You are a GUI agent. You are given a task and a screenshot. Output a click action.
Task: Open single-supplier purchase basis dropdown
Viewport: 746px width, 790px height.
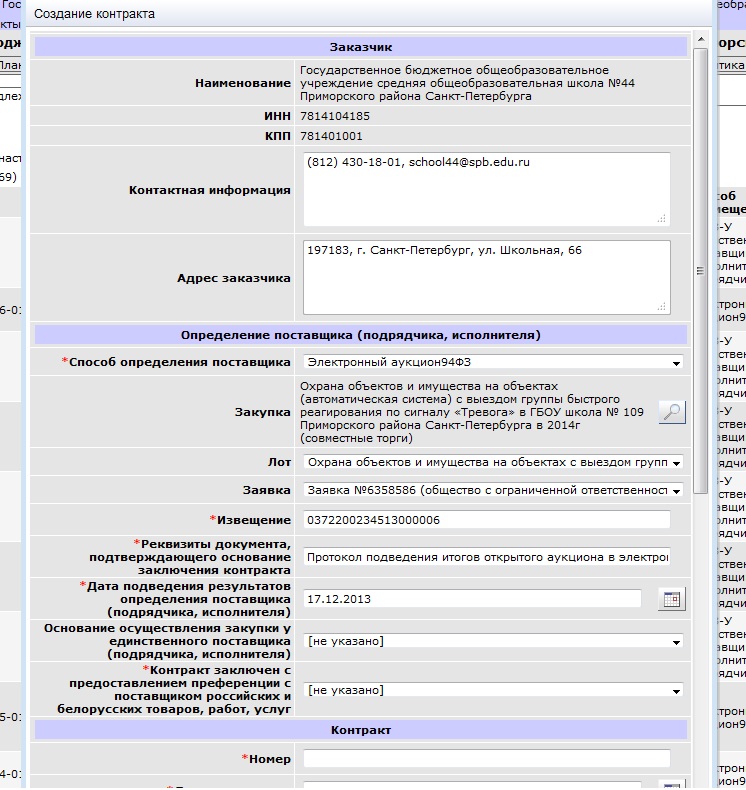click(x=493, y=641)
